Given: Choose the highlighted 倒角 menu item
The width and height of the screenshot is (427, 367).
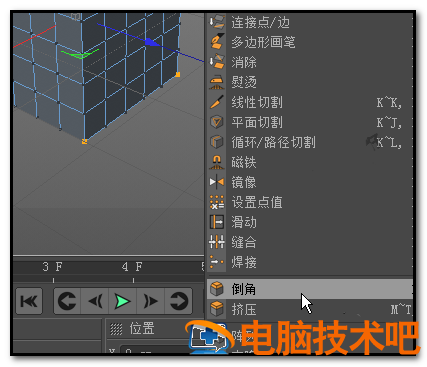Looking at the screenshot, I should point(310,289).
